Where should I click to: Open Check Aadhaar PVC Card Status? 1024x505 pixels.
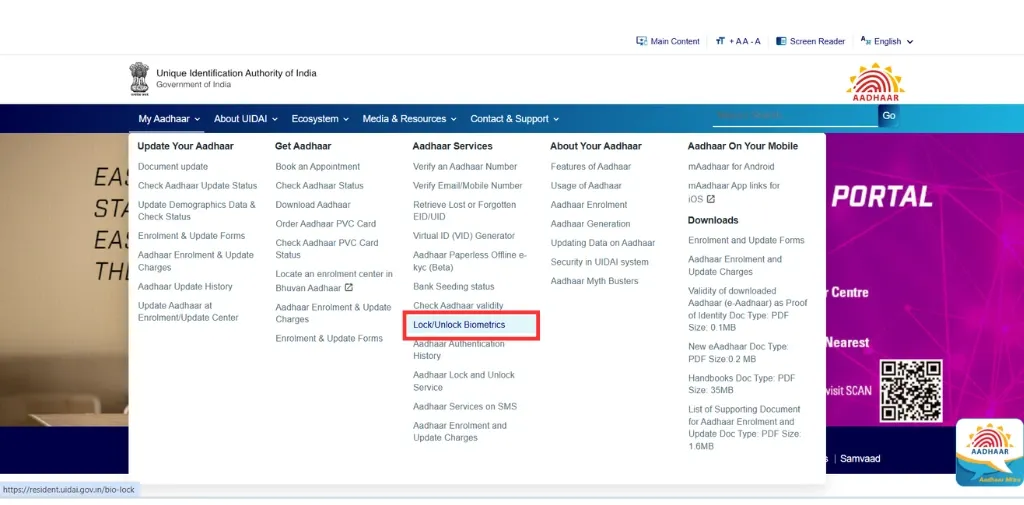pos(327,248)
